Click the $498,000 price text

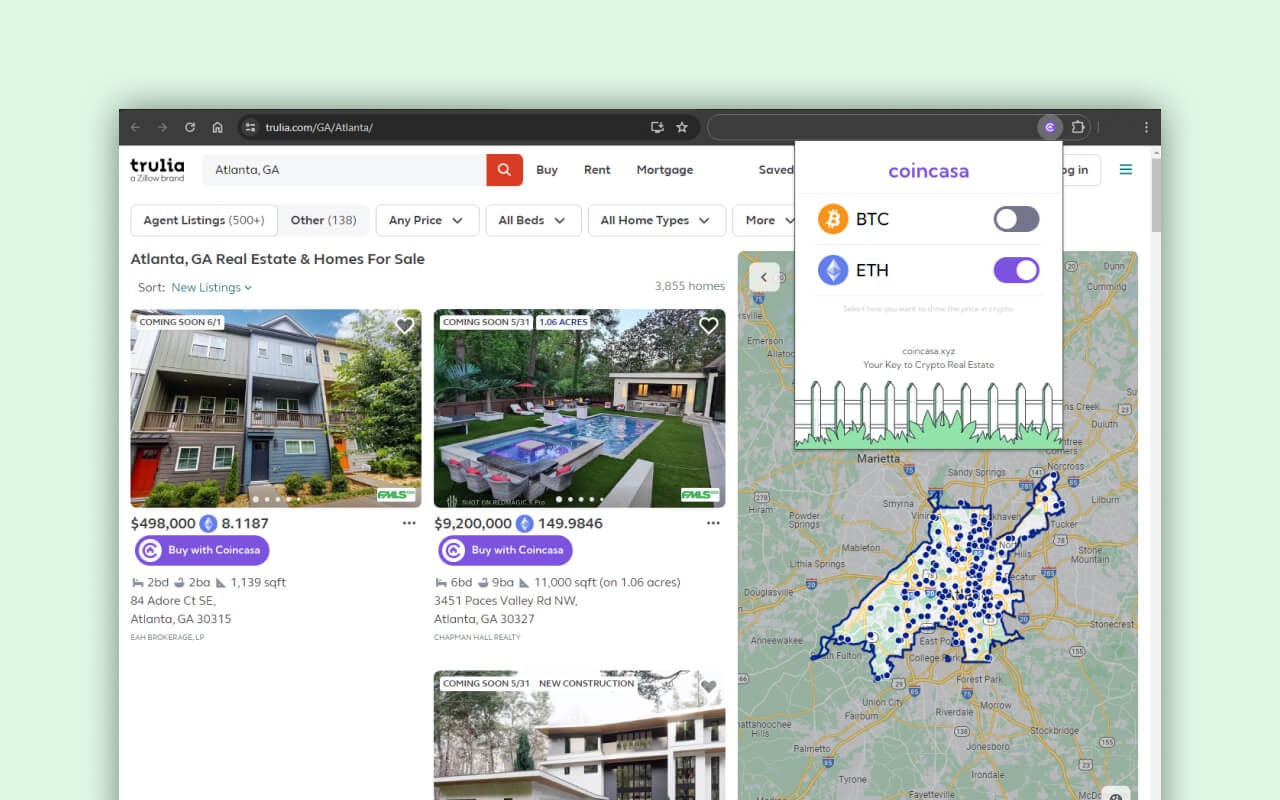pos(163,523)
